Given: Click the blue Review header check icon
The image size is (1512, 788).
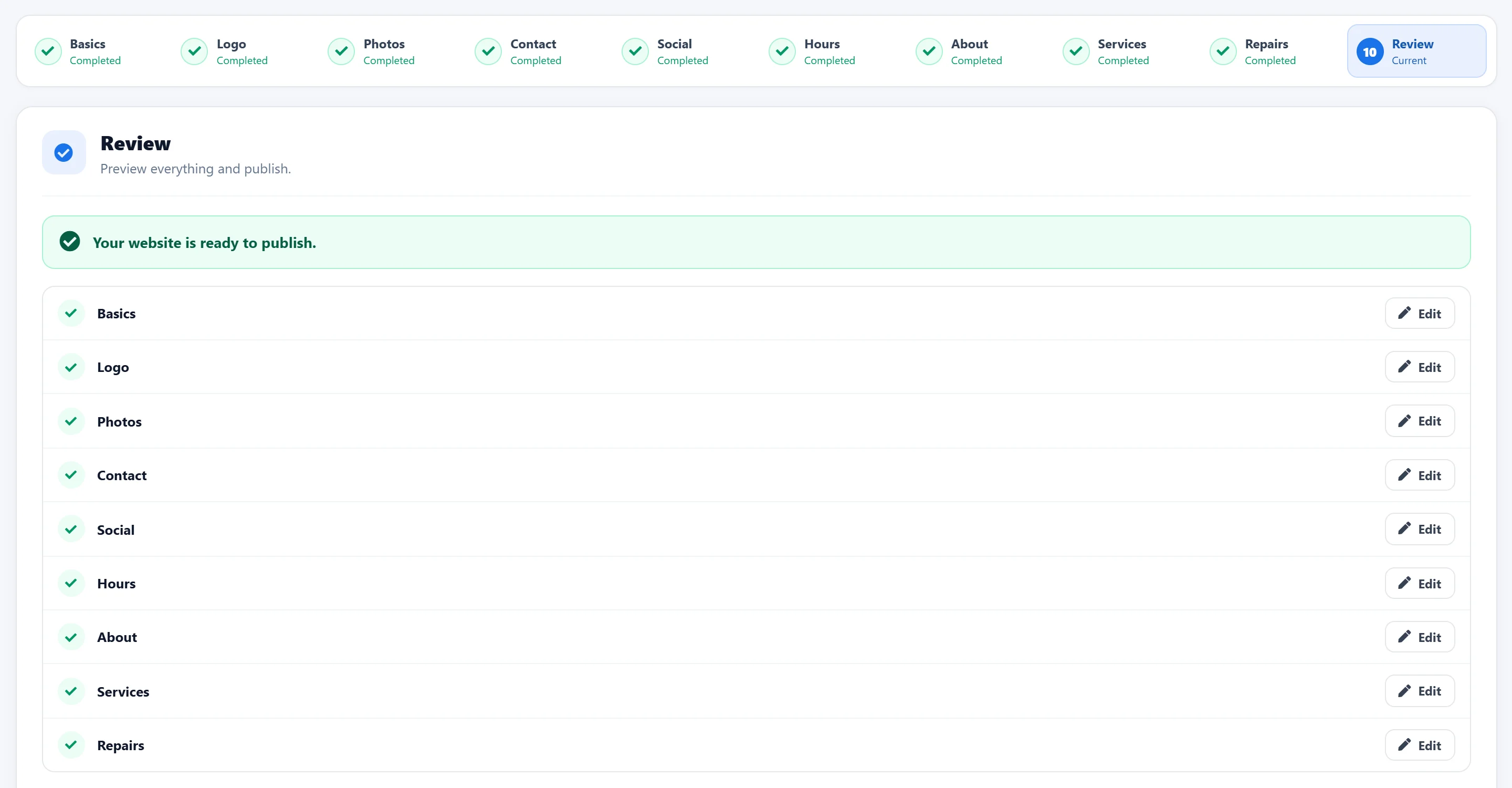Looking at the screenshot, I should pyautogui.click(x=64, y=153).
